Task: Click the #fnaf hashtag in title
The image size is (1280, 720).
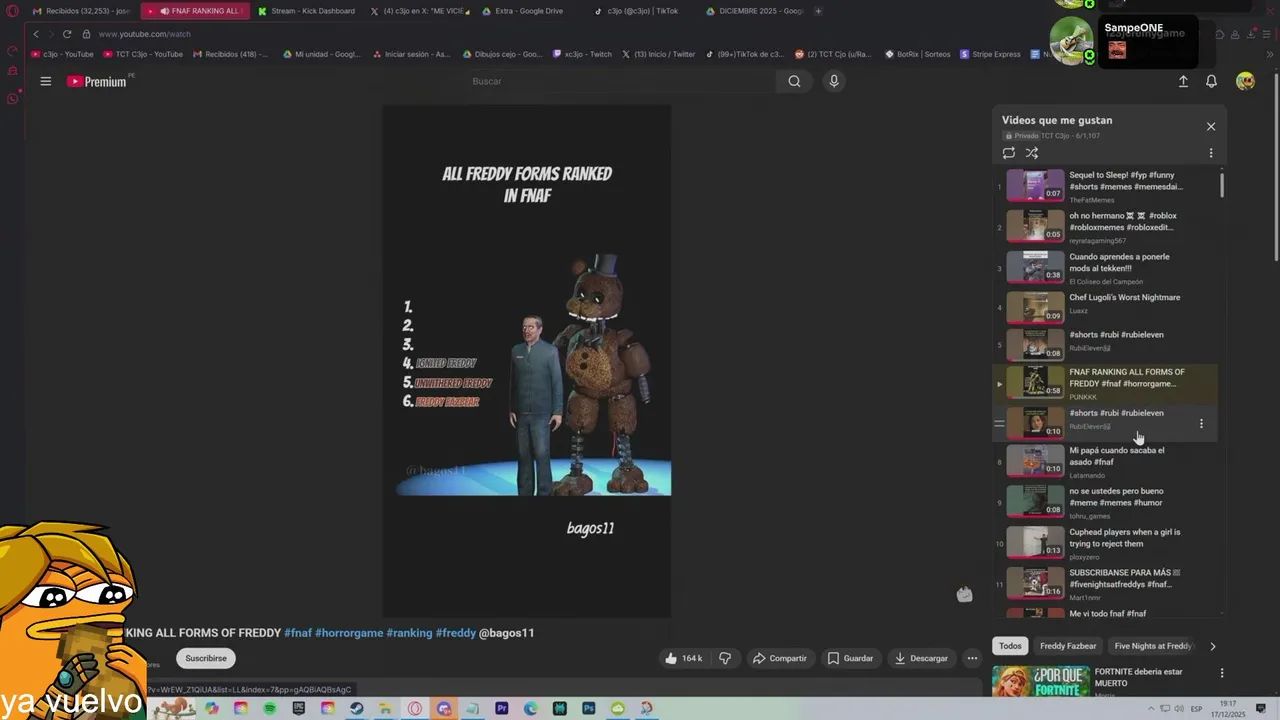Action: coord(298,633)
